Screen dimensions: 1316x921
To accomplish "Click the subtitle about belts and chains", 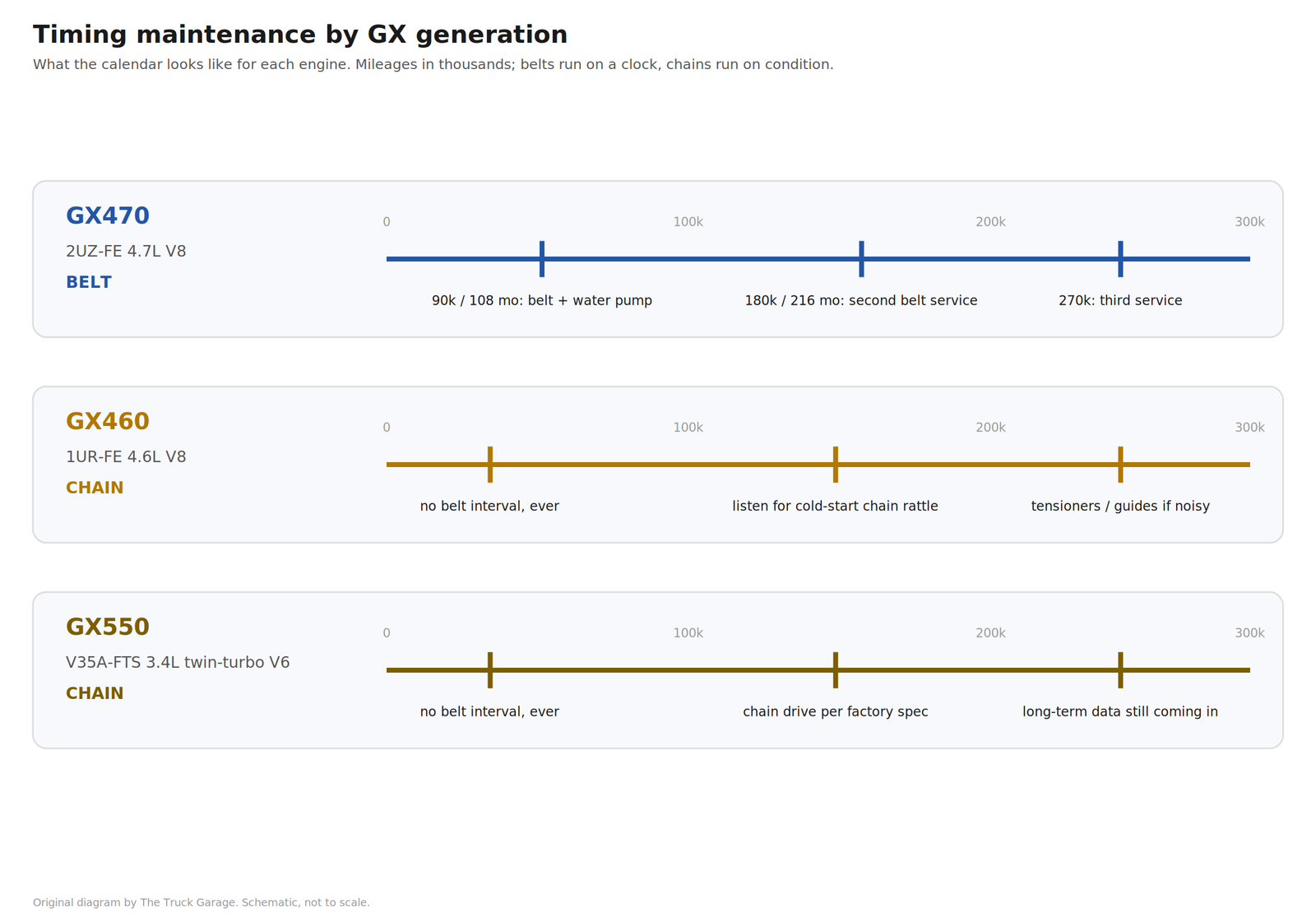I will [433, 64].
